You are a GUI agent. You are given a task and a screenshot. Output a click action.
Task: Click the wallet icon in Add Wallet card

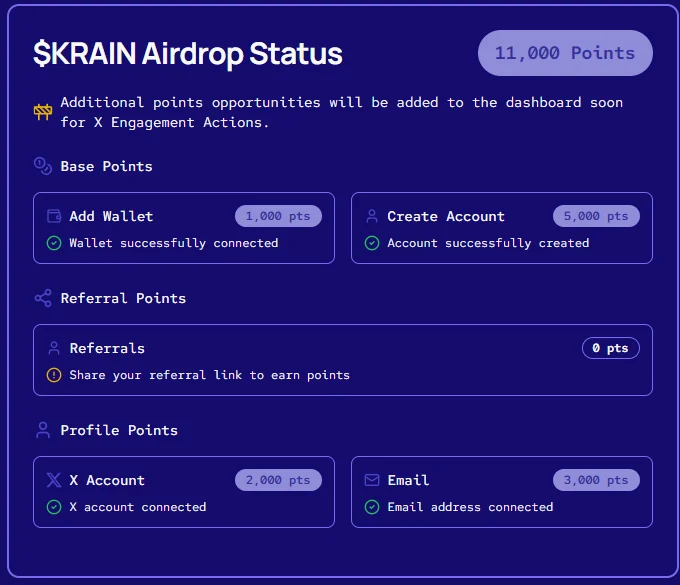[54, 216]
